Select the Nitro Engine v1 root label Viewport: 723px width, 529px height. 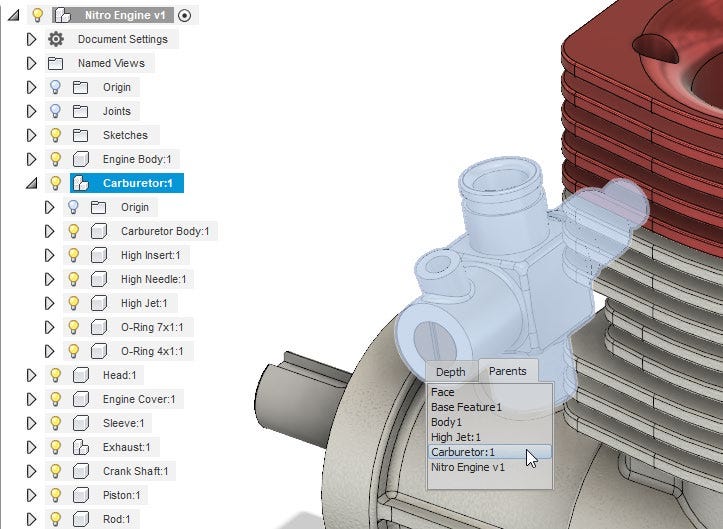coord(125,15)
